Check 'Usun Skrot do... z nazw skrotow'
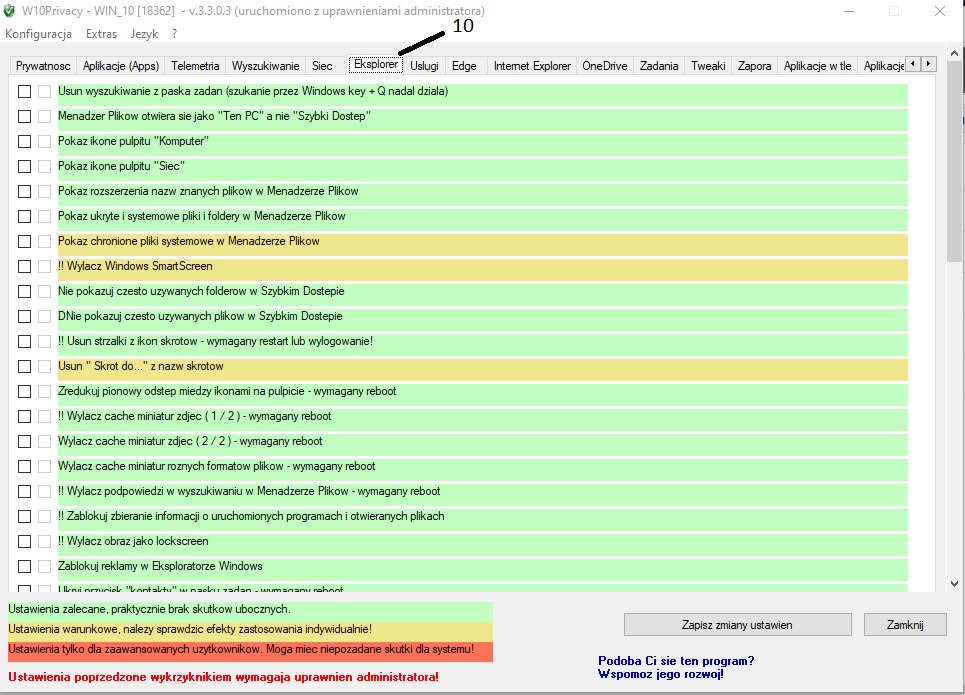Viewport: 965px width, 695px height. pos(24,366)
